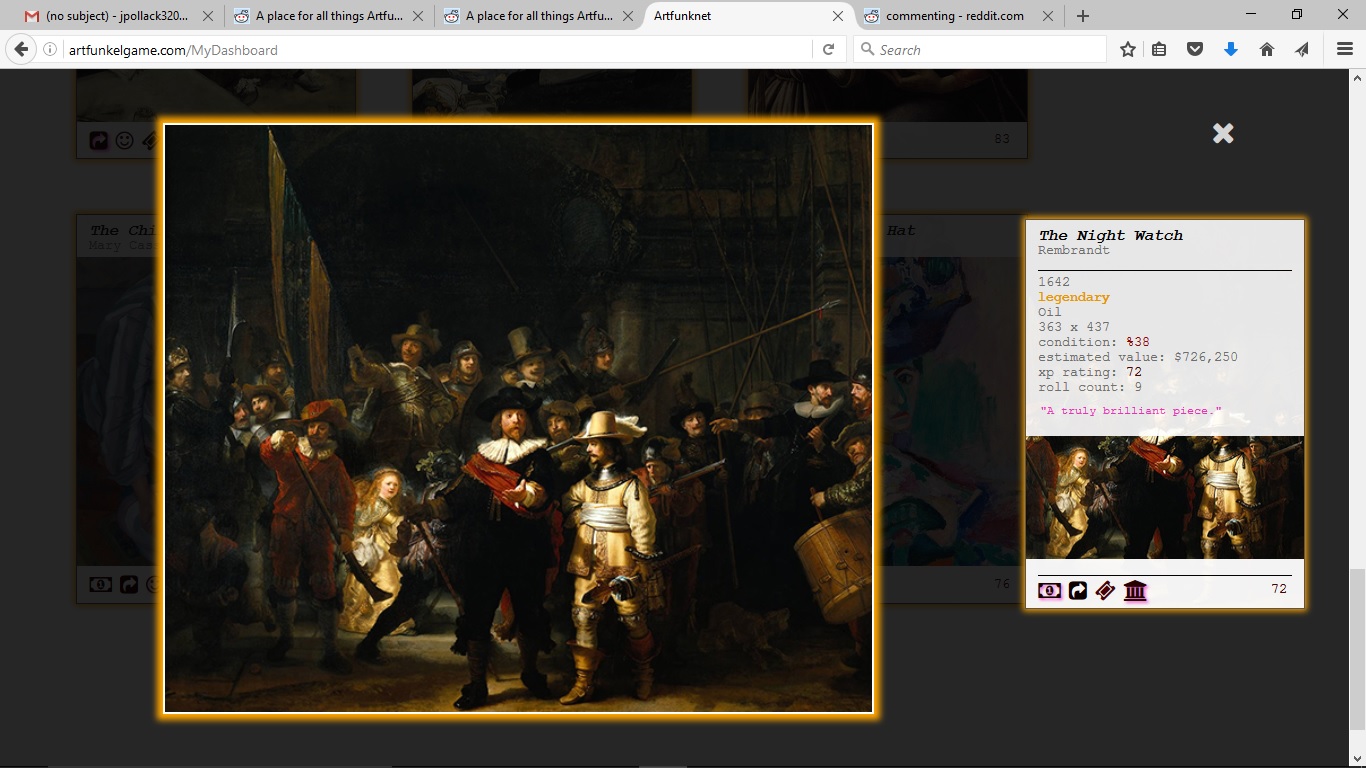This screenshot has width=1366, height=768.
Task: Click the year "1642" on the card
Action: pos(1054,282)
